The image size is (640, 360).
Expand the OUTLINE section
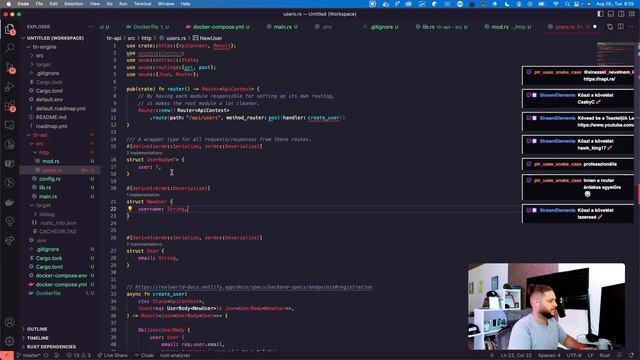37,329
